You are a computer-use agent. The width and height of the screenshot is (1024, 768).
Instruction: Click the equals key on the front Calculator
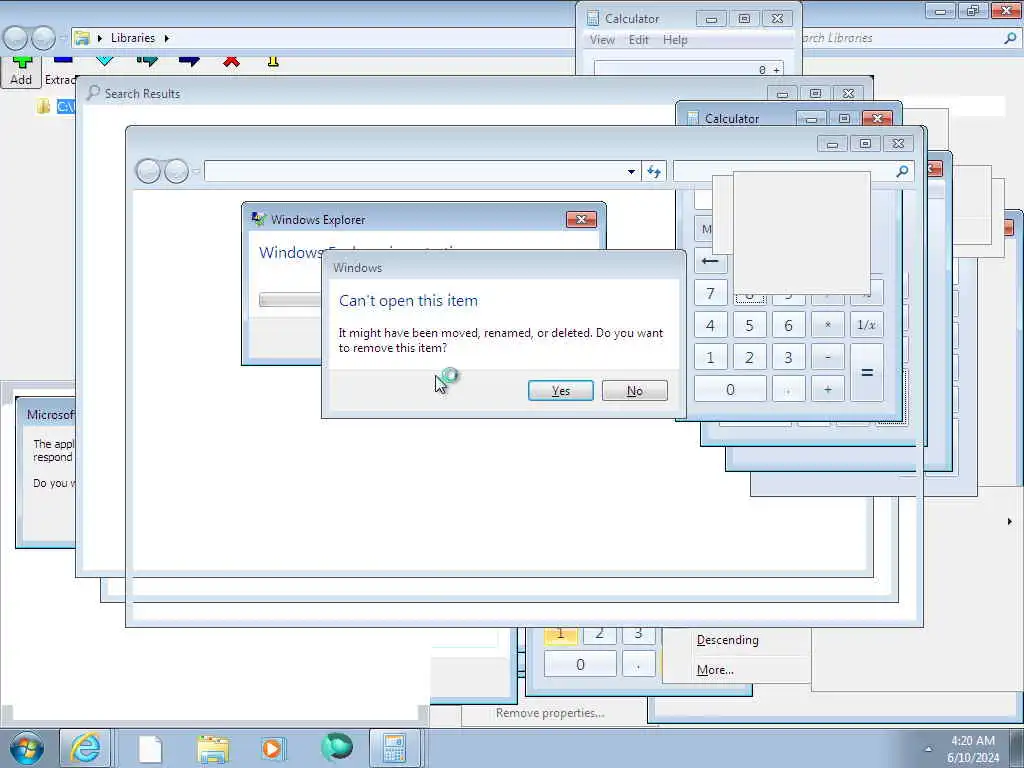point(867,373)
